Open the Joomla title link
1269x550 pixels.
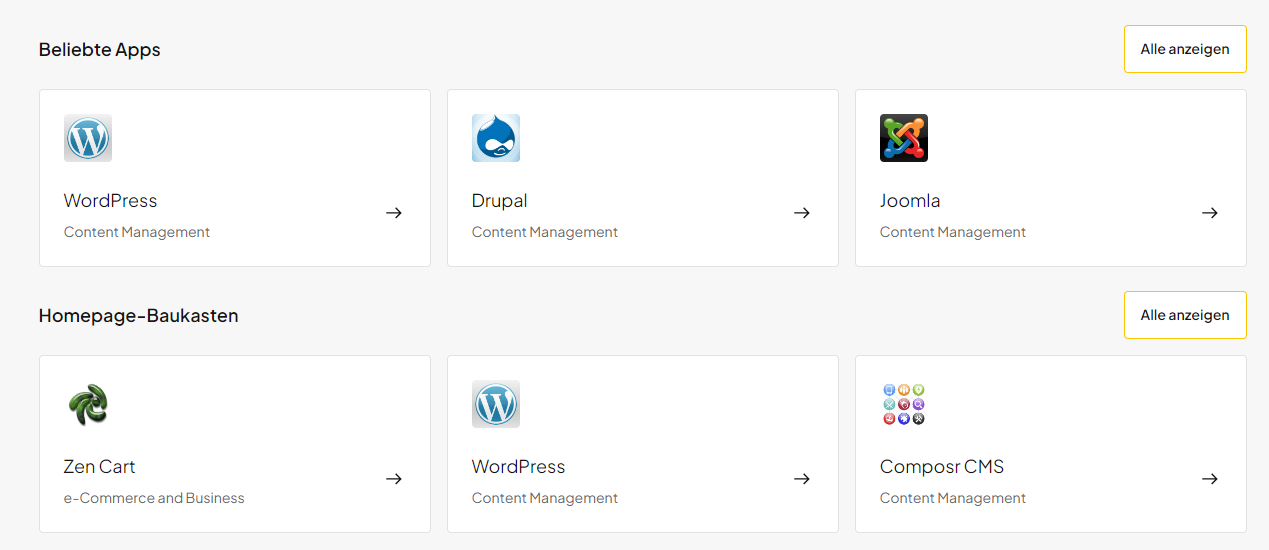tap(910, 201)
